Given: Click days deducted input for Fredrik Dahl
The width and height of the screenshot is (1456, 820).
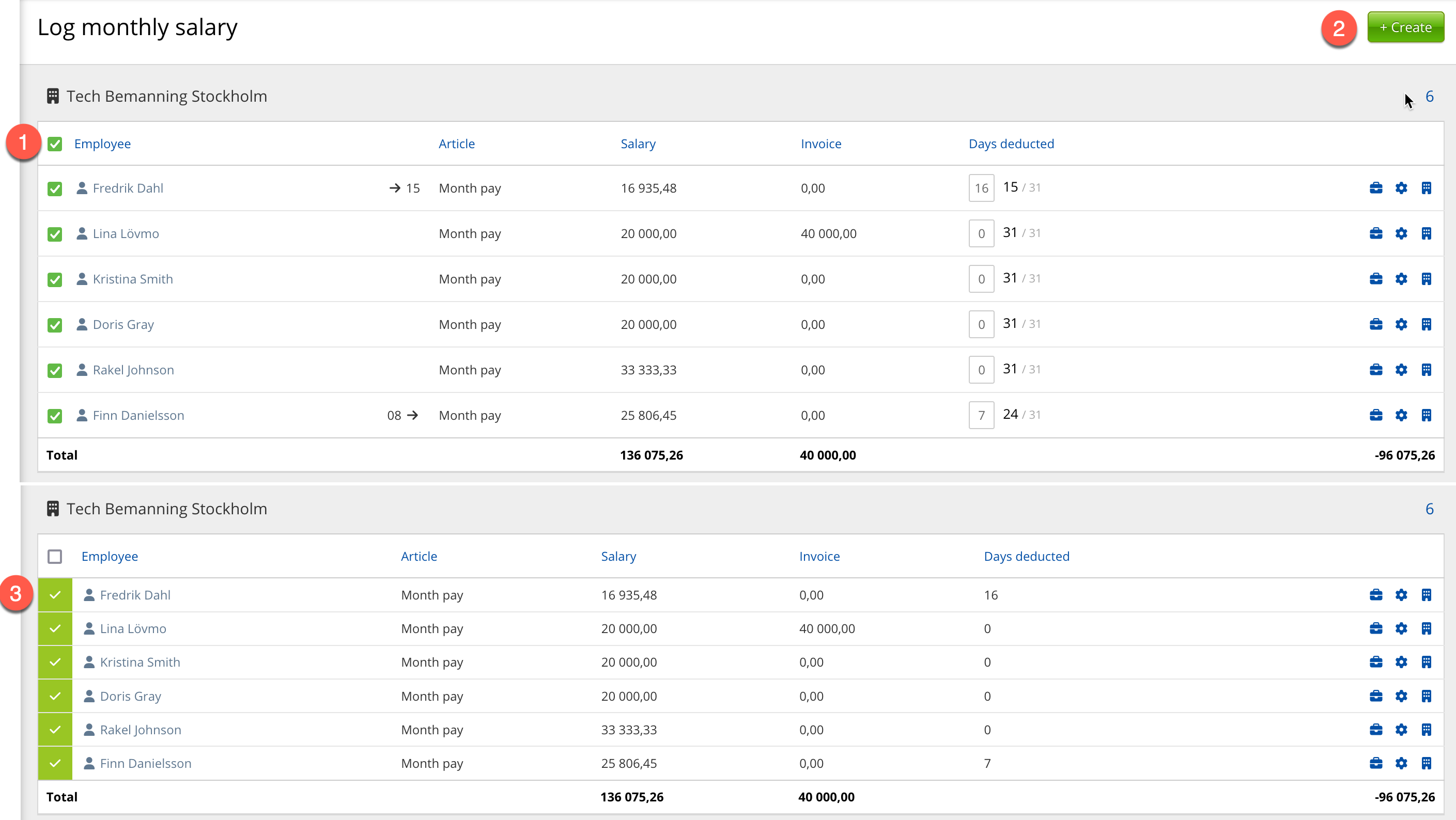Looking at the screenshot, I should click(981, 188).
